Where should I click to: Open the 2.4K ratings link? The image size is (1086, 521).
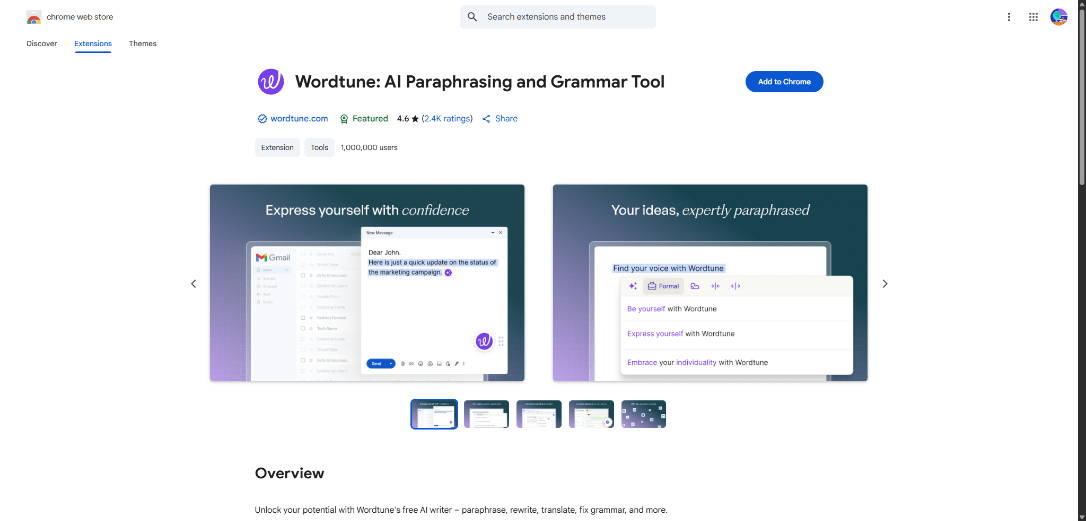[x=447, y=118]
